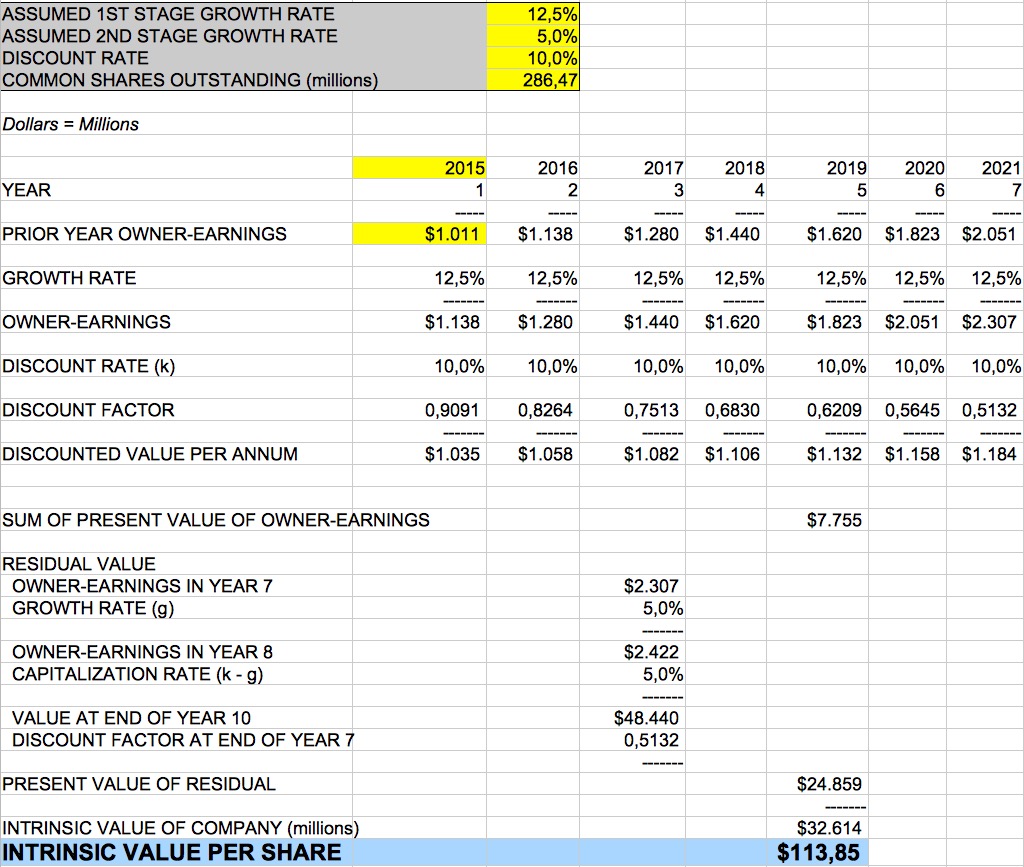Click the yellow $1.011 prior year owner-earnings cell

click(x=419, y=234)
